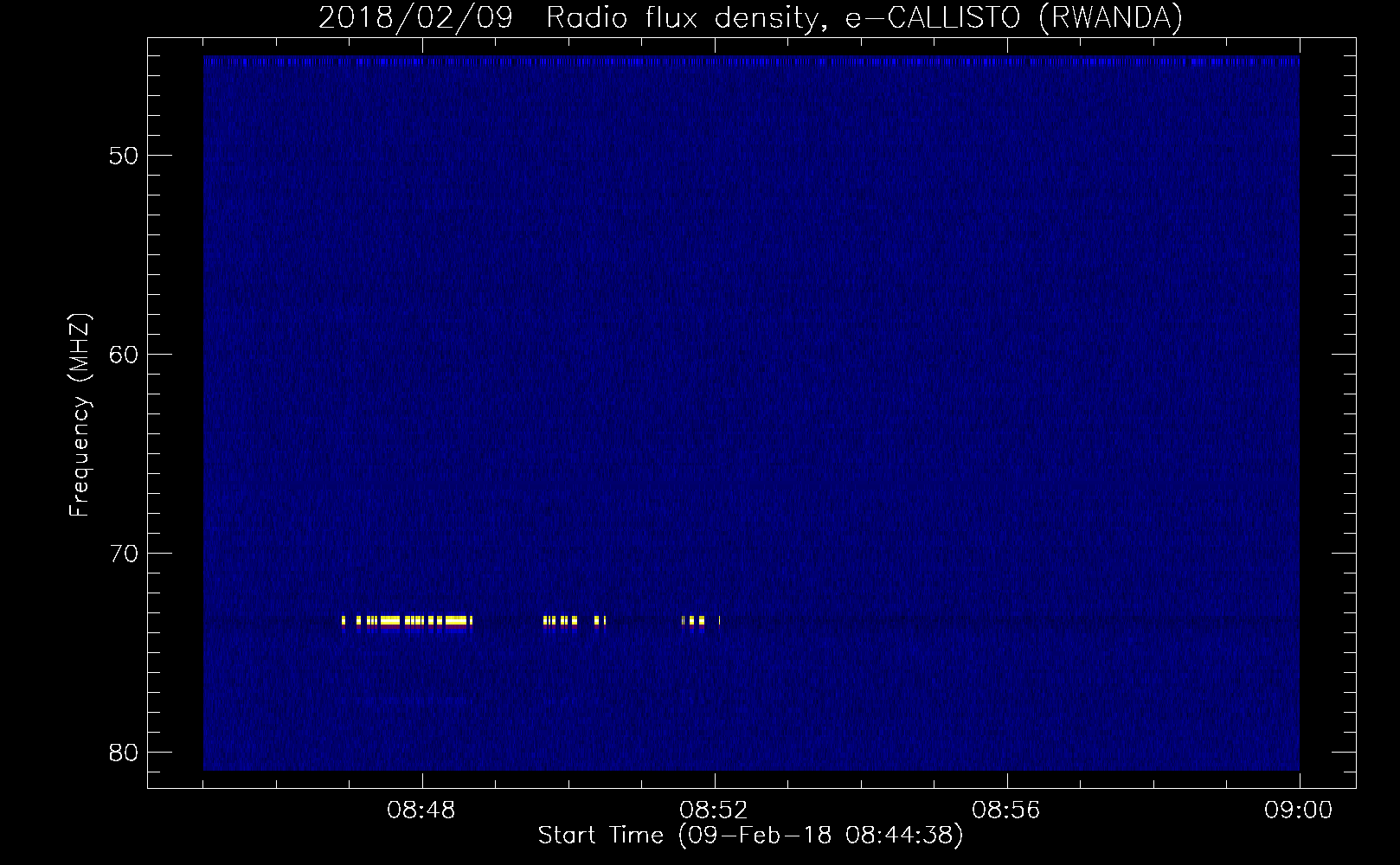Click the small burst cluster just before 08:52
Image resolution: width=1400 pixels, height=865 pixels.
point(693,620)
